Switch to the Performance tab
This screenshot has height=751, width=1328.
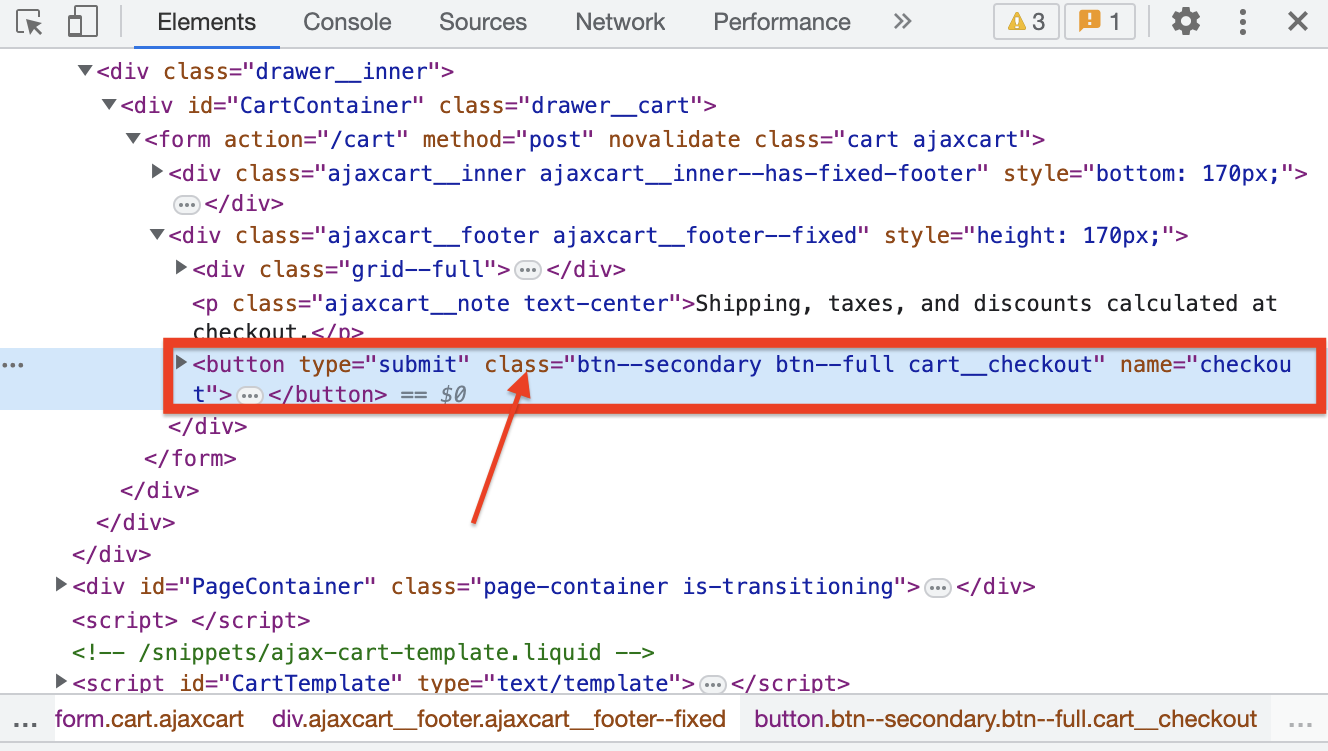coord(782,22)
